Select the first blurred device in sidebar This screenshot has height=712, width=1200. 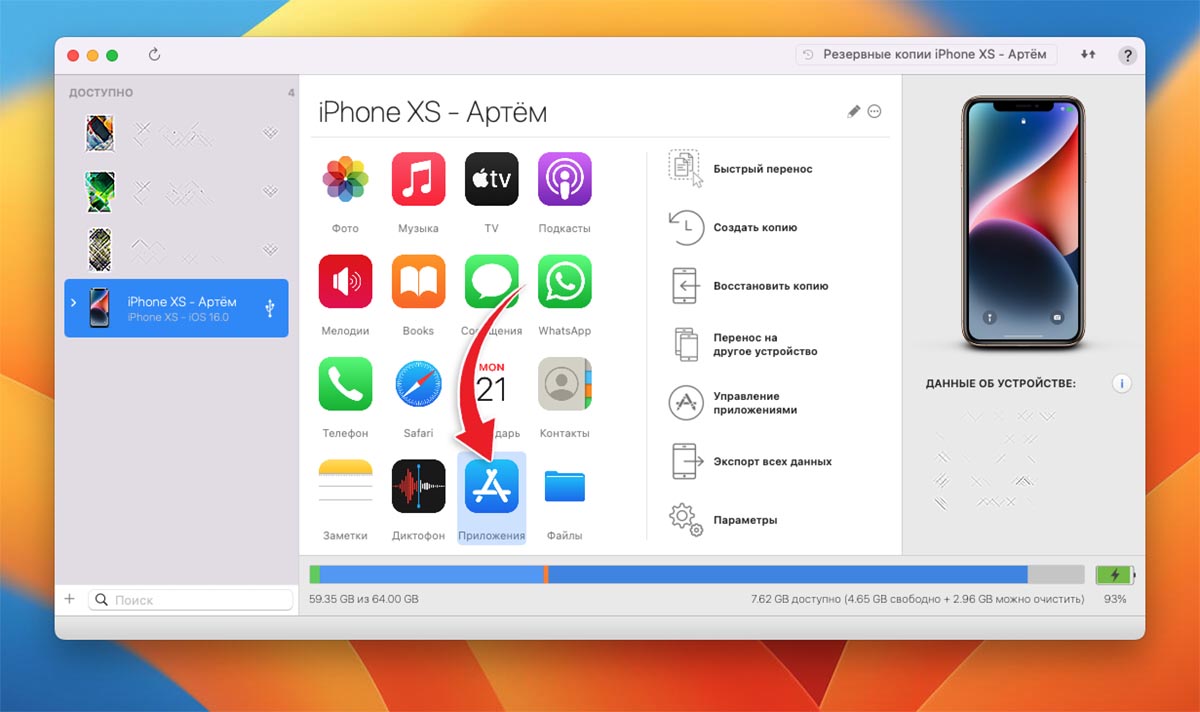[176, 133]
